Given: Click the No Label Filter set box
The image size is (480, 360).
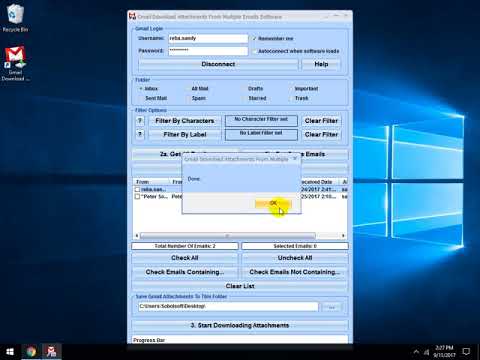Looking at the screenshot, I should [x=261, y=134].
